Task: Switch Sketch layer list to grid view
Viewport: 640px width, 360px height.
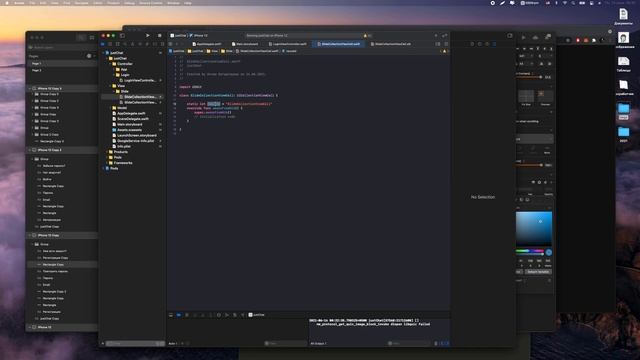Action: pos(92,38)
